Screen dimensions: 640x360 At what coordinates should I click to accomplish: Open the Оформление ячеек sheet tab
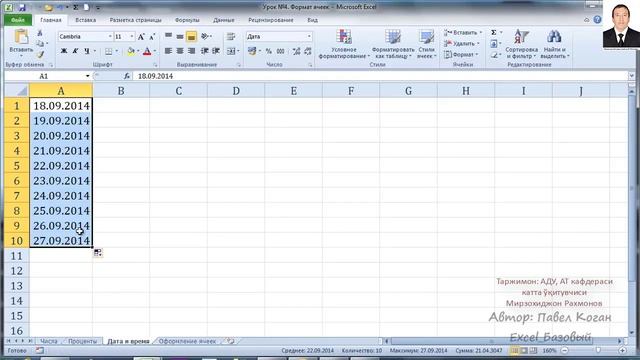pos(187,341)
